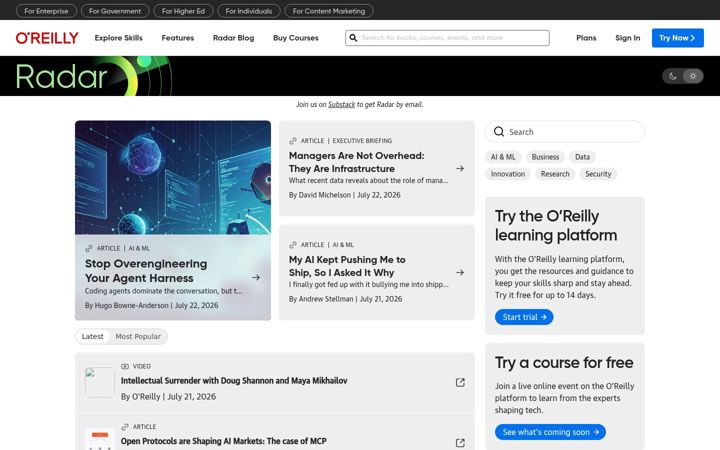This screenshot has height=450, width=720.
Task: Click Try a course for free heading
Action: [x=564, y=363]
